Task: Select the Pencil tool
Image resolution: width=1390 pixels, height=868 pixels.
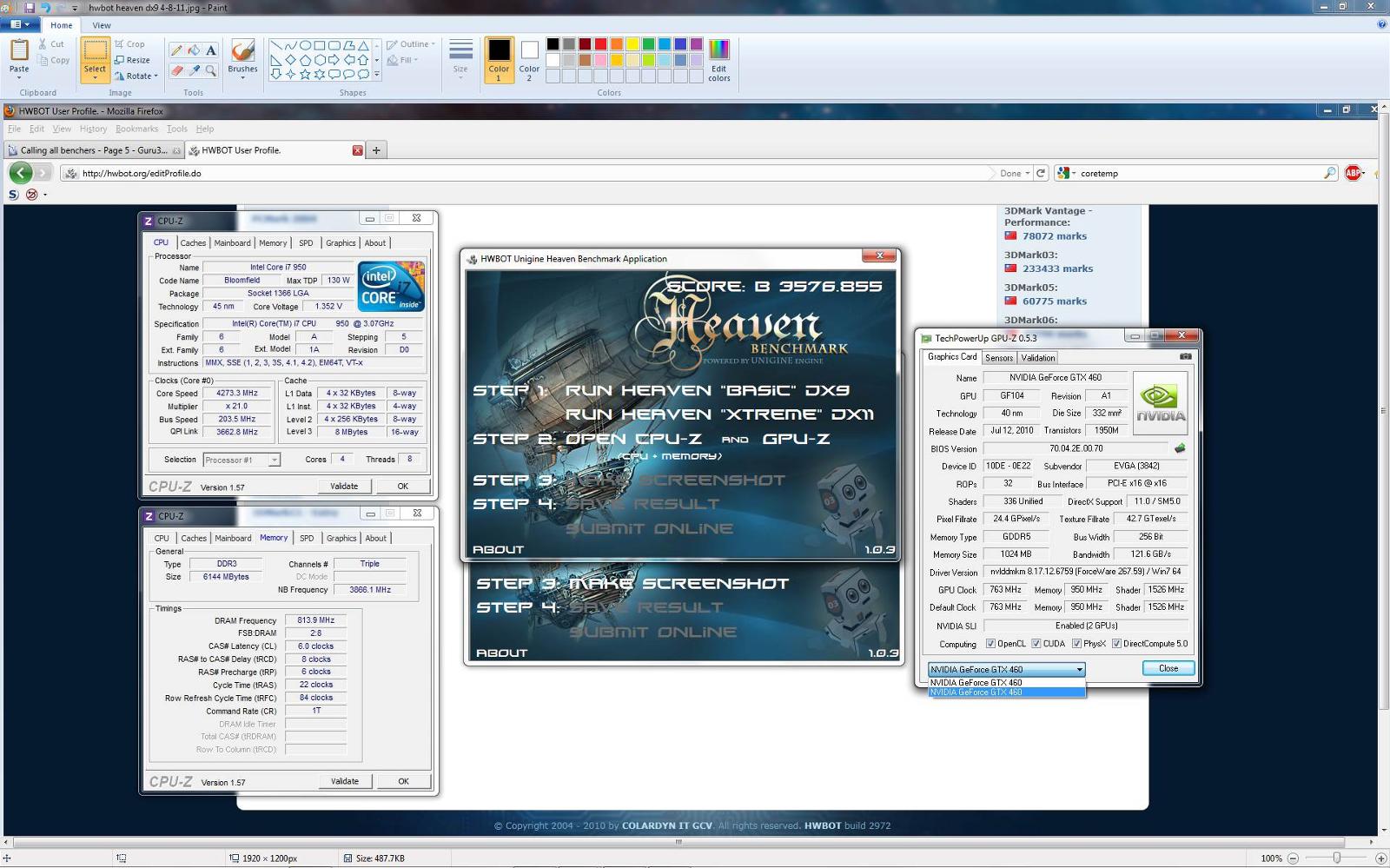Action: [177, 50]
